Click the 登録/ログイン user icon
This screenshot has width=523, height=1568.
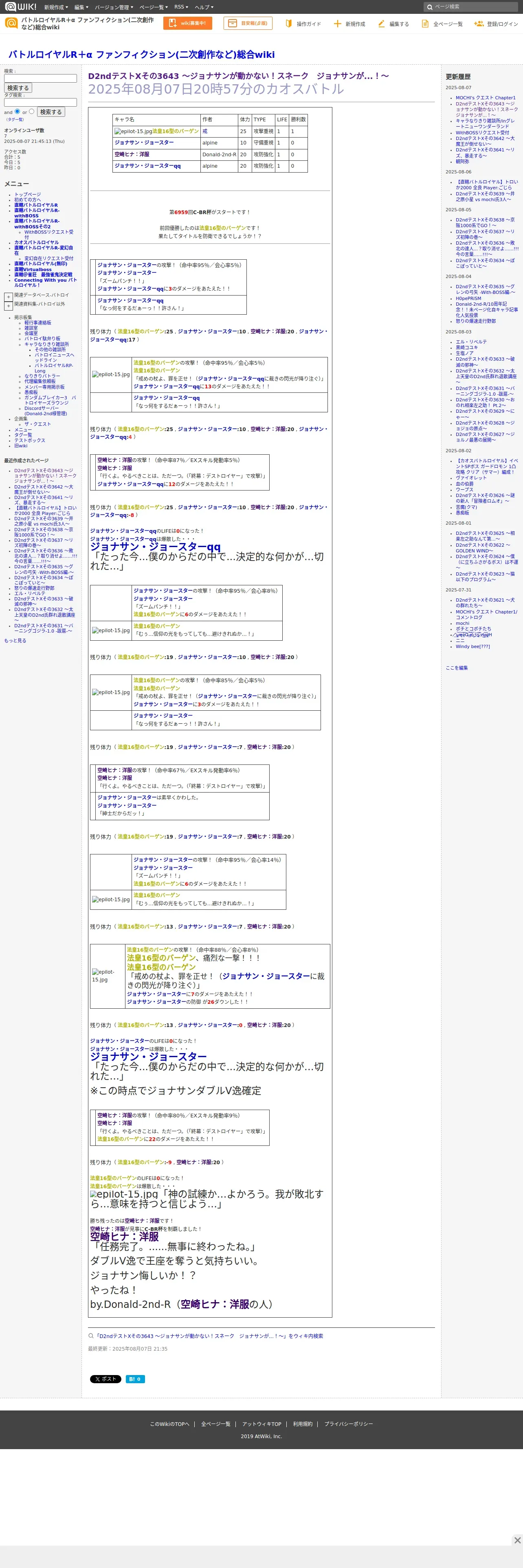coord(479,24)
